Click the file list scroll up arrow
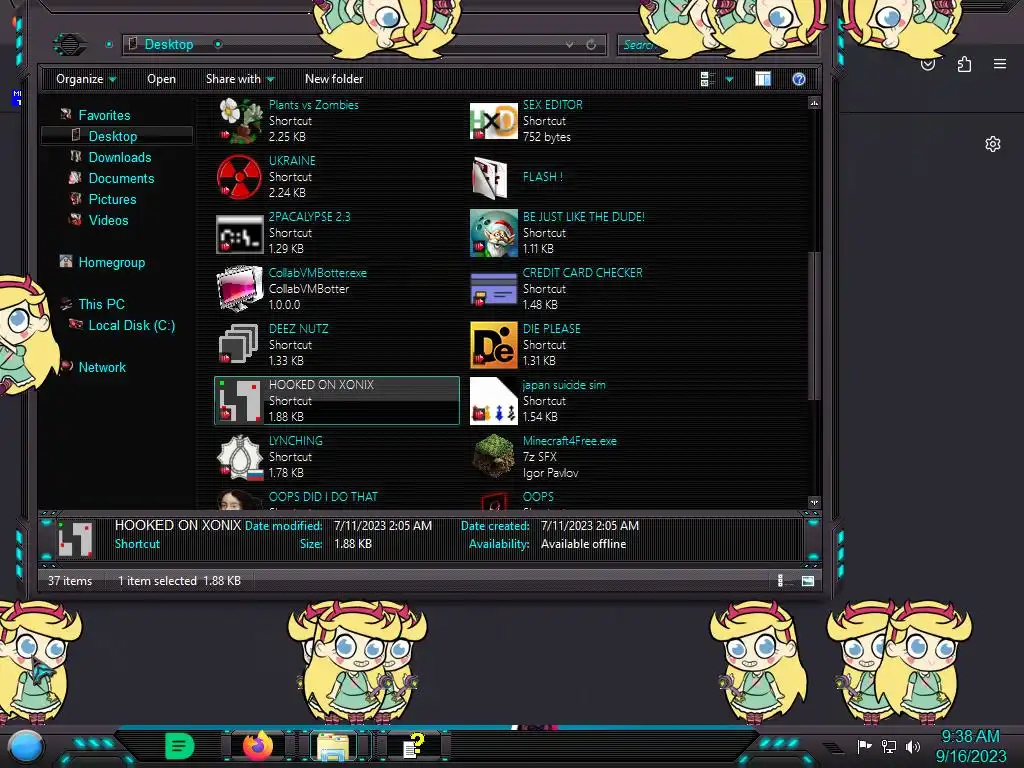1024x768 pixels. pos(814,103)
